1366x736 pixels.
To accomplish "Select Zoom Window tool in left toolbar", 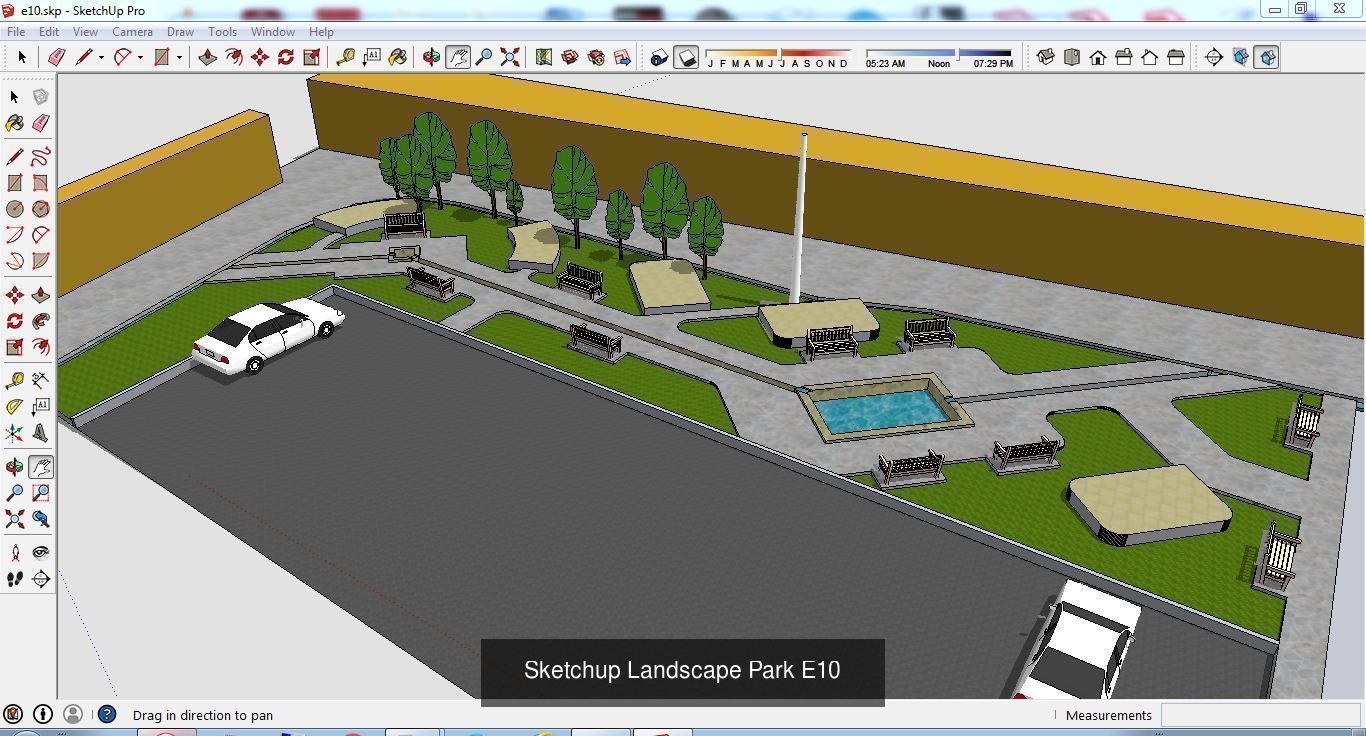I will 41,493.
